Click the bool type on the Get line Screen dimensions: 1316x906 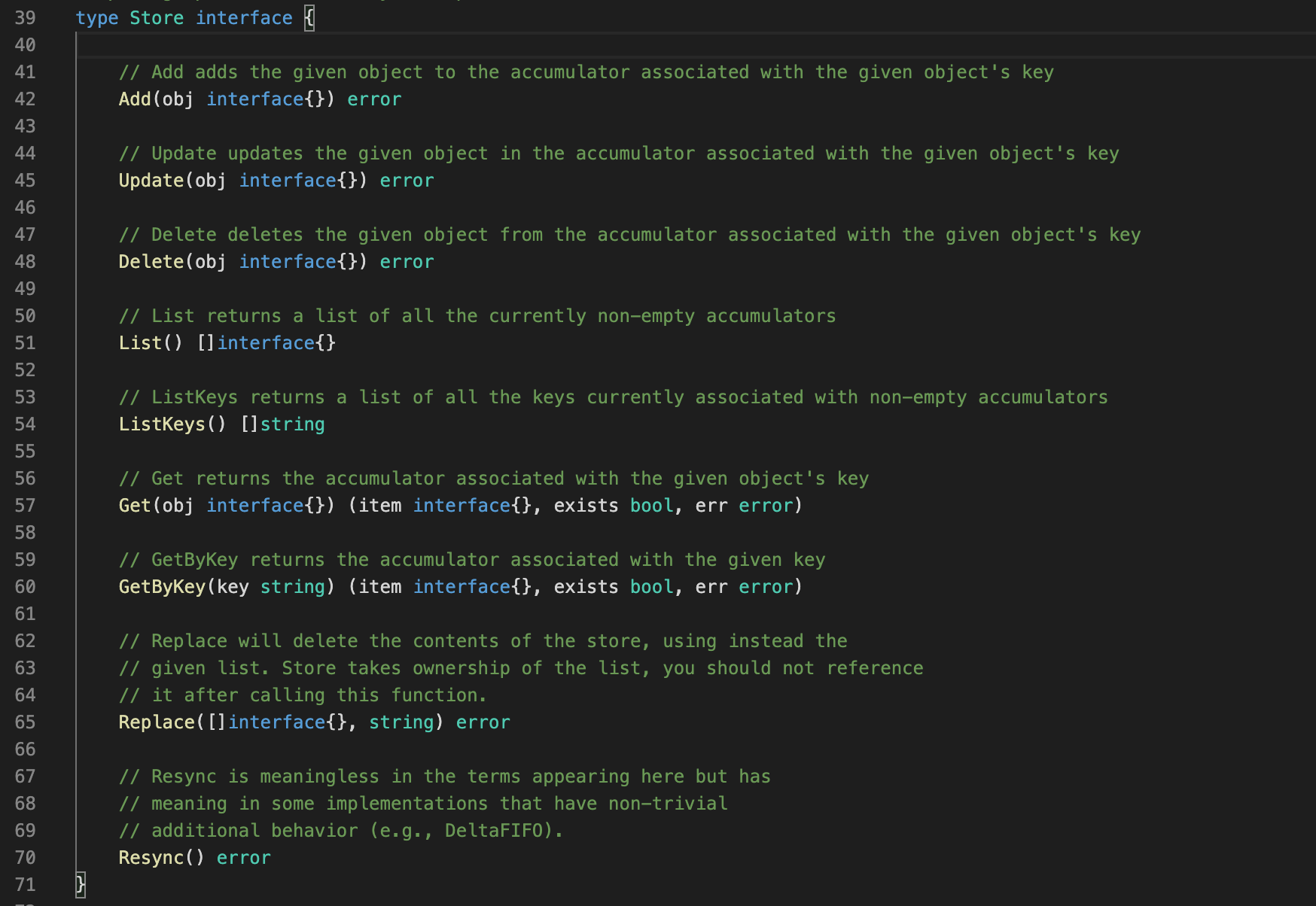coord(651,506)
